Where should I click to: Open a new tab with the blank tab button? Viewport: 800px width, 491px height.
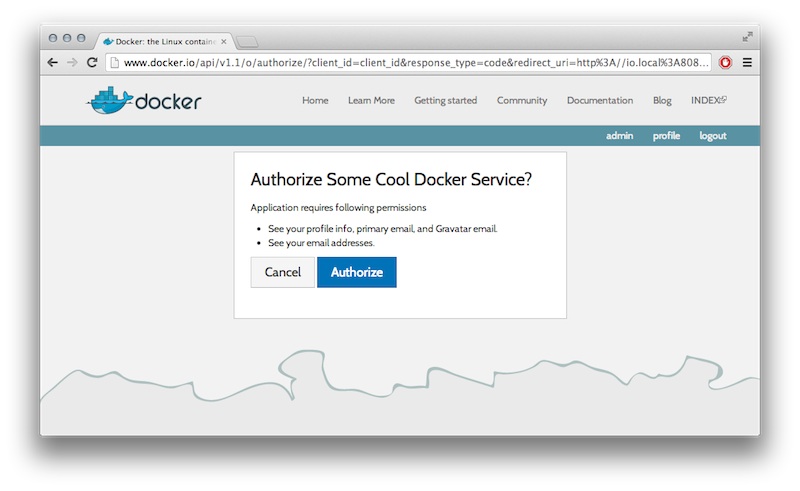coord(247,42)
